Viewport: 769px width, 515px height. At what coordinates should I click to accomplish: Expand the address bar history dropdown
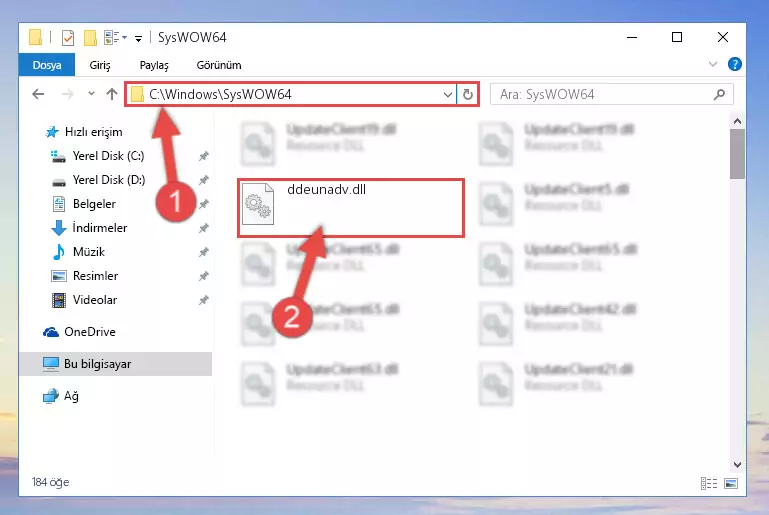click(447, 94)
